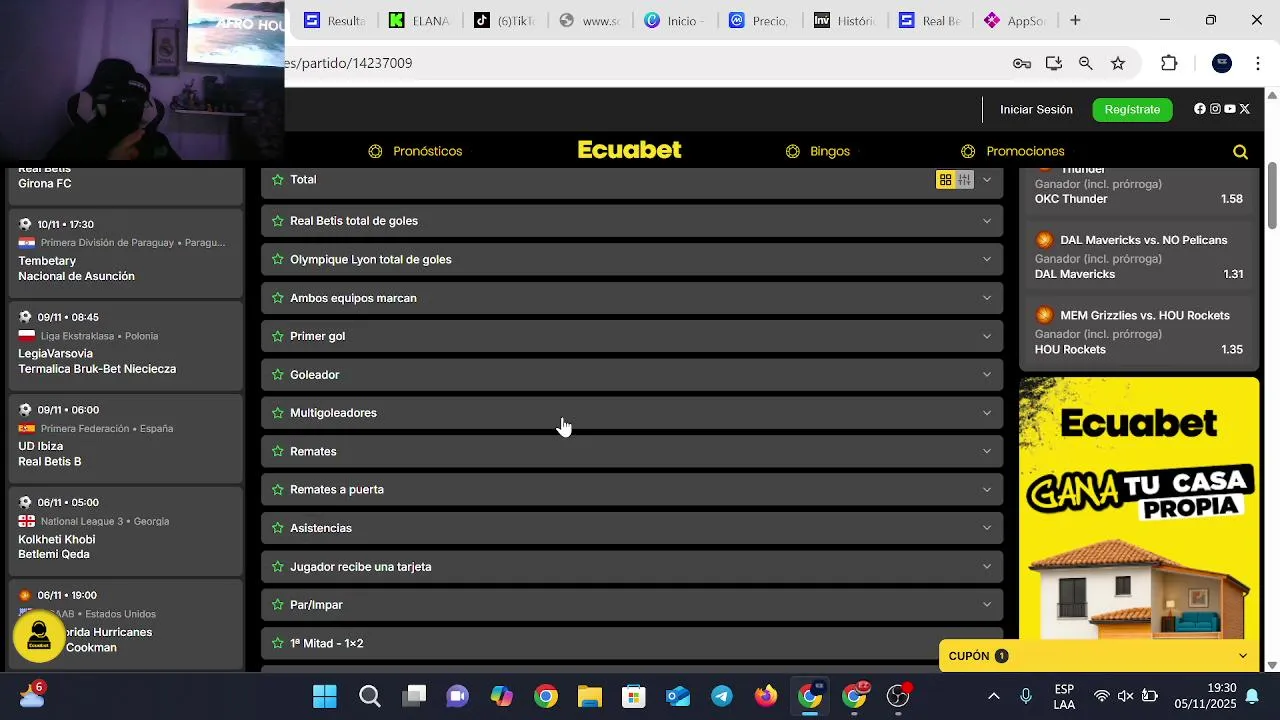The image size is (1280, 720).
Task: Click the install app icon in address bar
Action: pos(1054,63)
